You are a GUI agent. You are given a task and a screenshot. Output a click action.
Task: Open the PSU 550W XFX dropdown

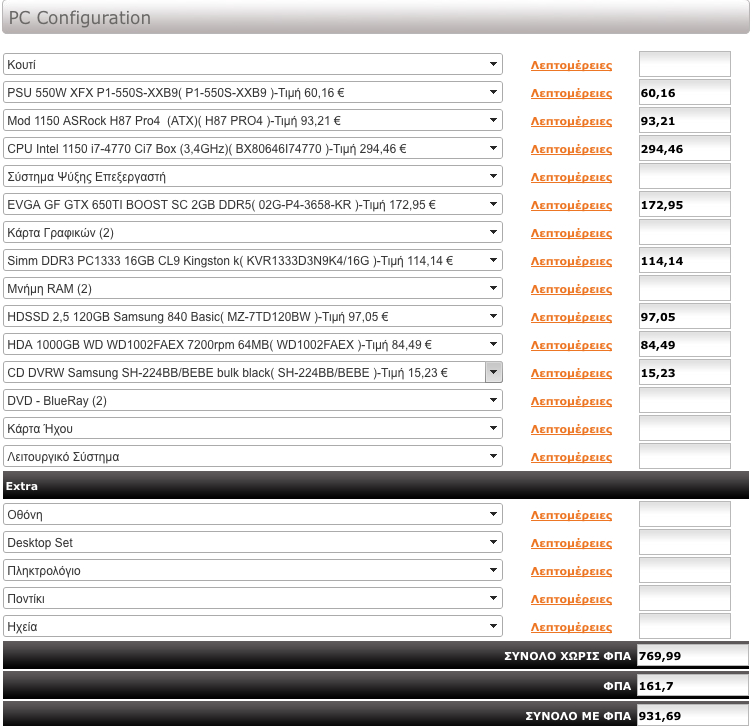coord(253,92)
